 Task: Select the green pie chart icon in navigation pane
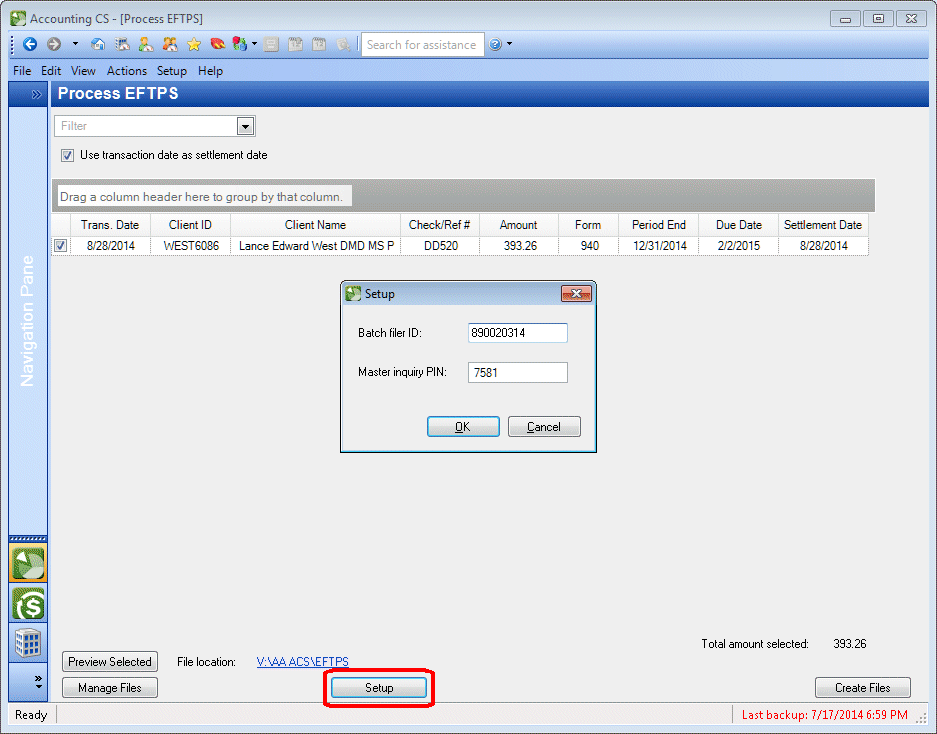pos(28,562)
